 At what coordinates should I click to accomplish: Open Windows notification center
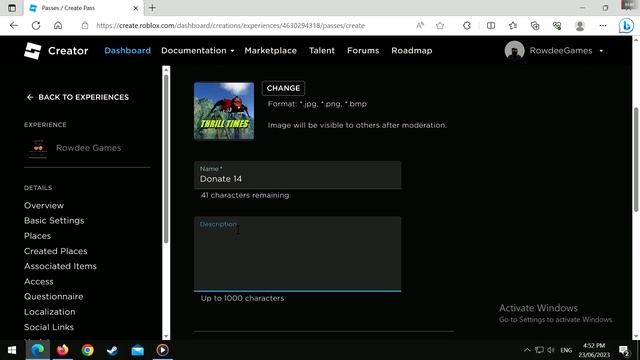coord(624,350)
